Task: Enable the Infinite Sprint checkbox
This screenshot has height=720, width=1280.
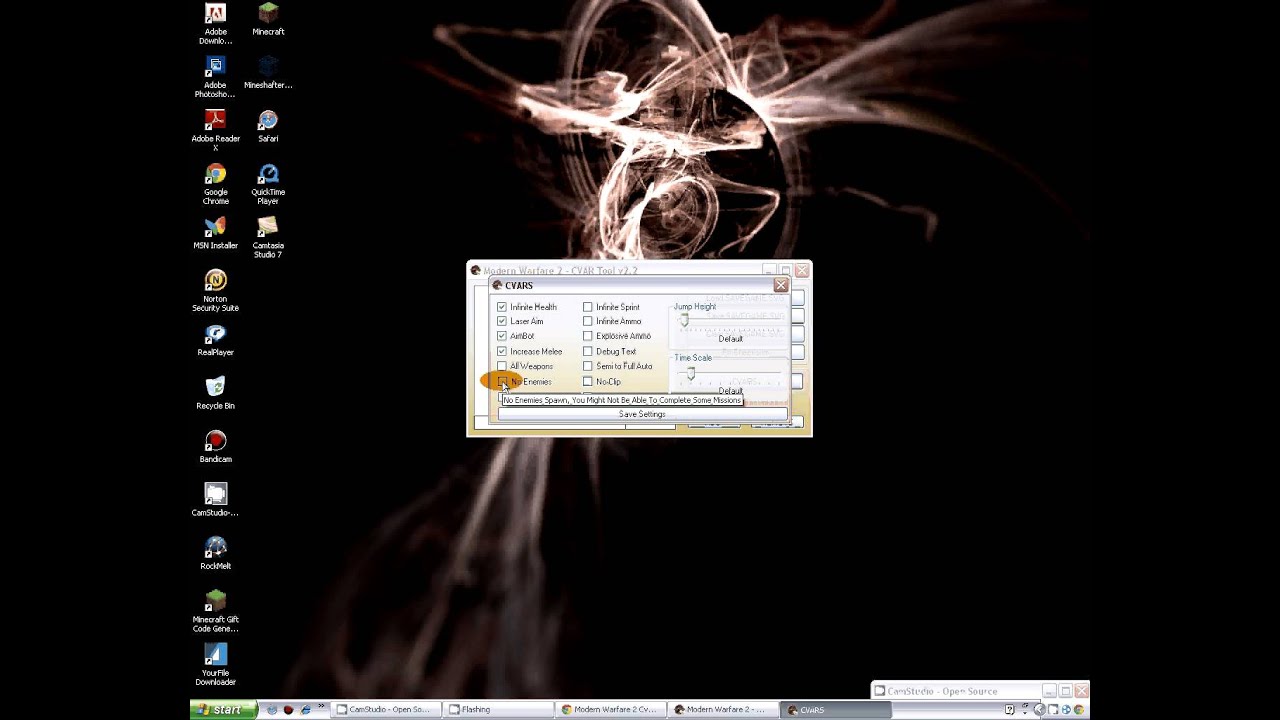Action: pos(588,307)
